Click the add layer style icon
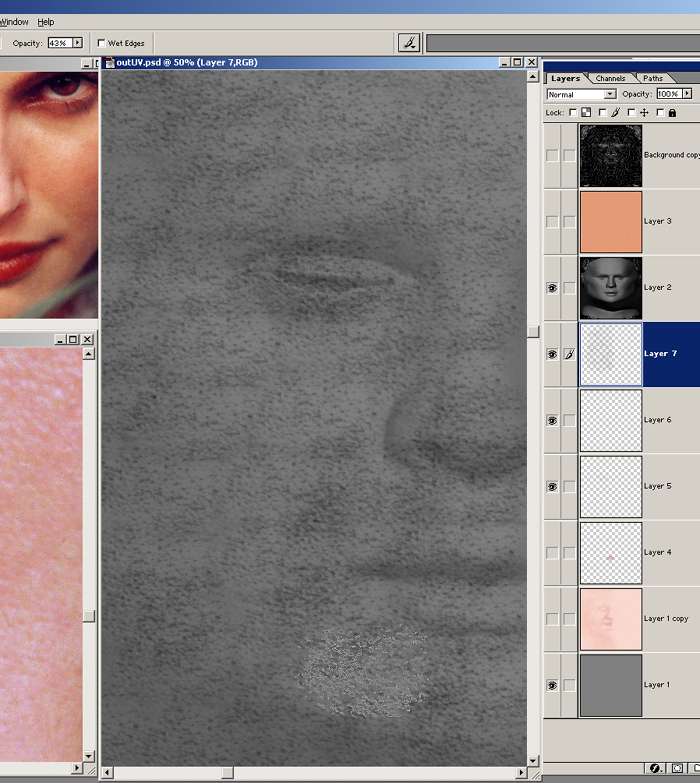Viewport: 700px width, 783px height. [x=655, y=769]
